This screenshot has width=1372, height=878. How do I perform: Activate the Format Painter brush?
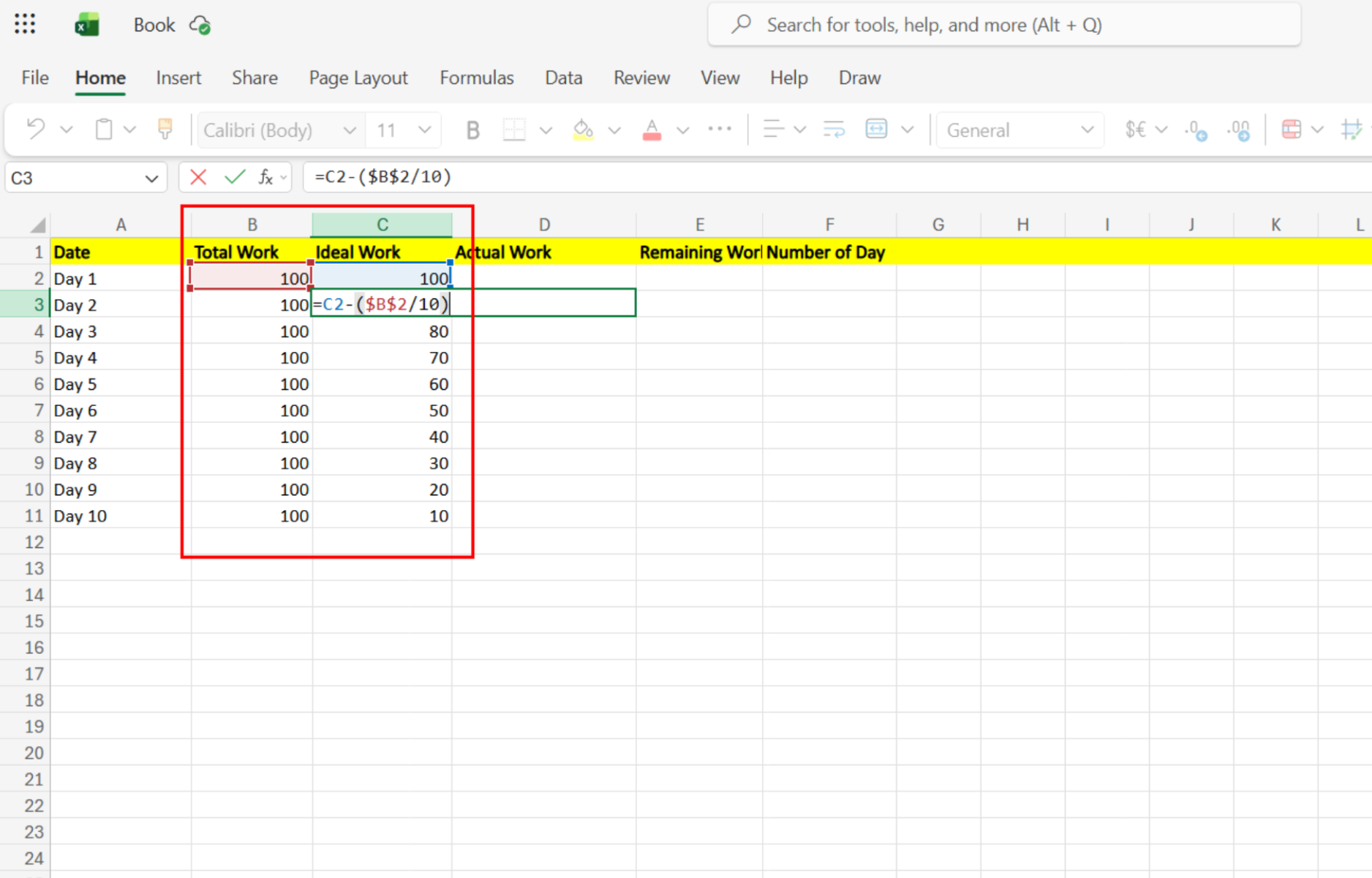(165, 130)
